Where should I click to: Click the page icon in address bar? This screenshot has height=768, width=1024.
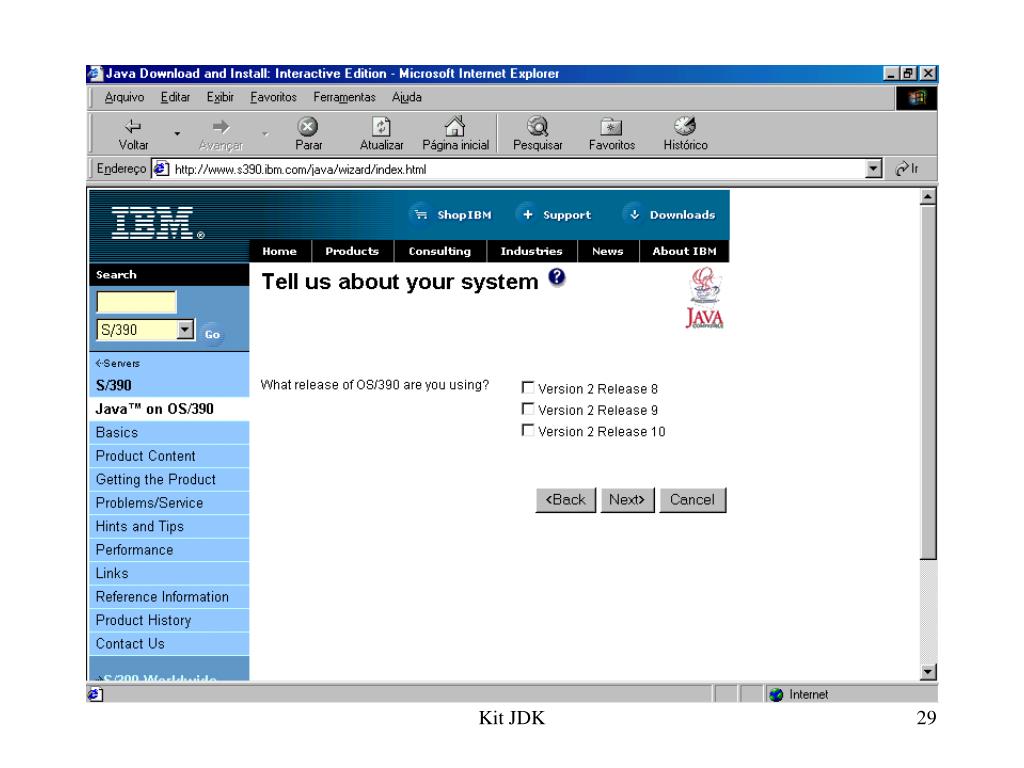pos(161,169)
